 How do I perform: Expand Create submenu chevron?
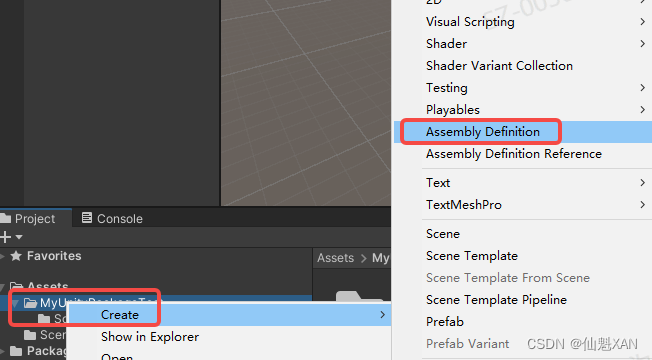coord(383,315)
